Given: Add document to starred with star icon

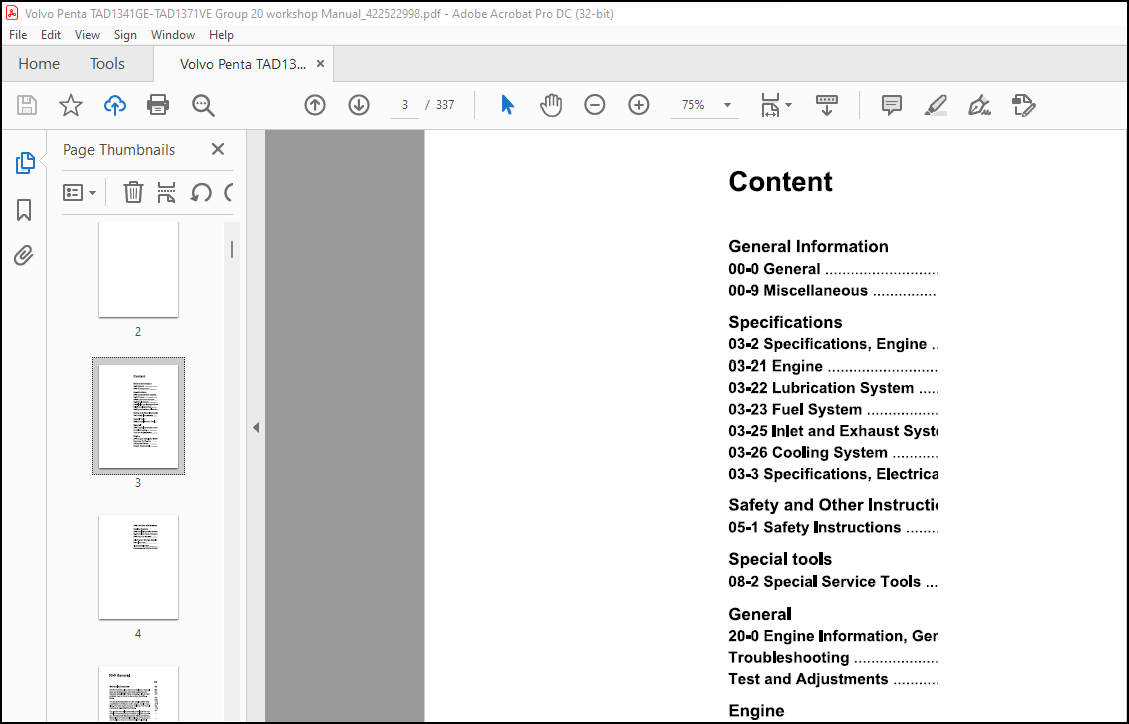Looking at the screenshot, I should tap(71, 105).
